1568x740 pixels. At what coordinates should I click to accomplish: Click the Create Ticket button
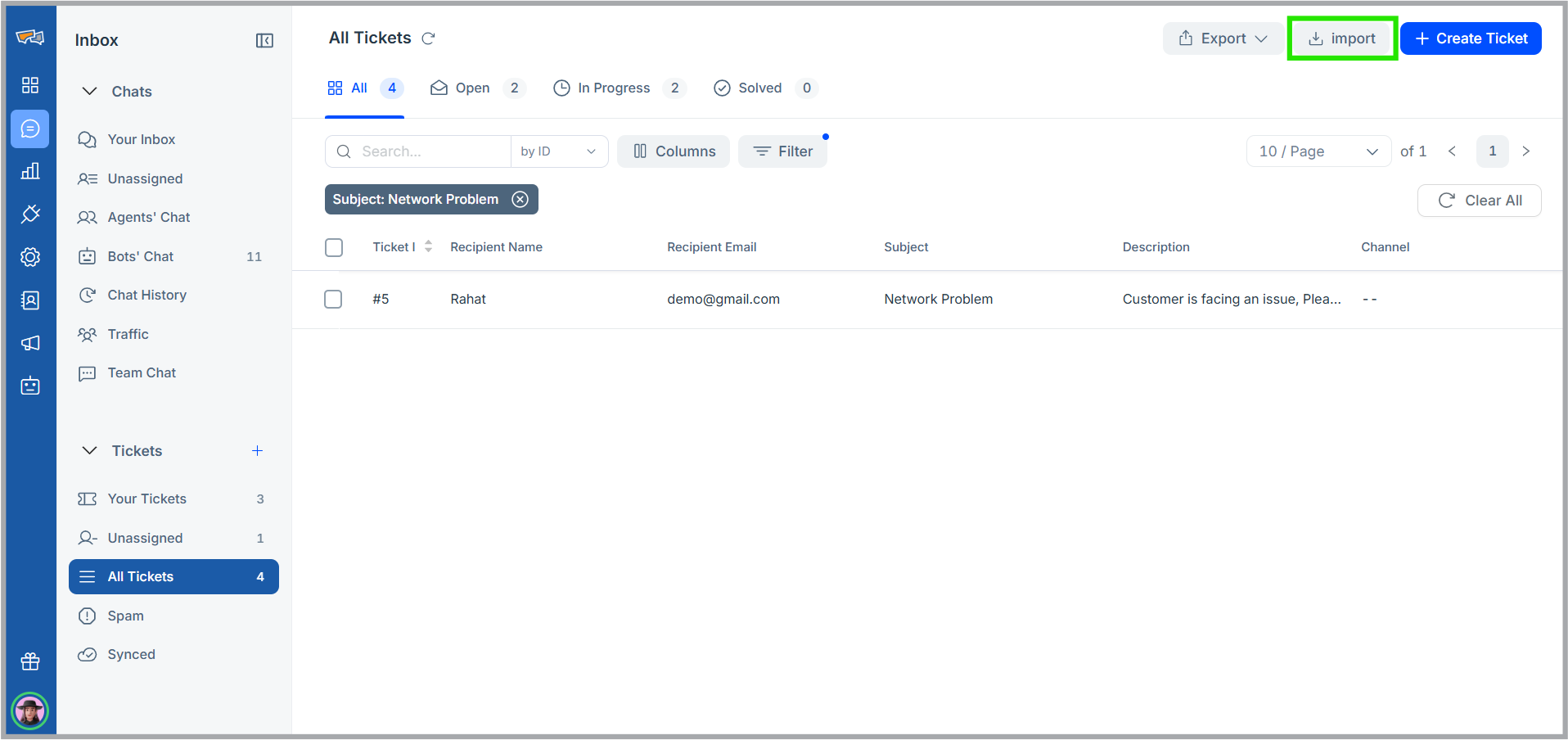pos(1471,38)
